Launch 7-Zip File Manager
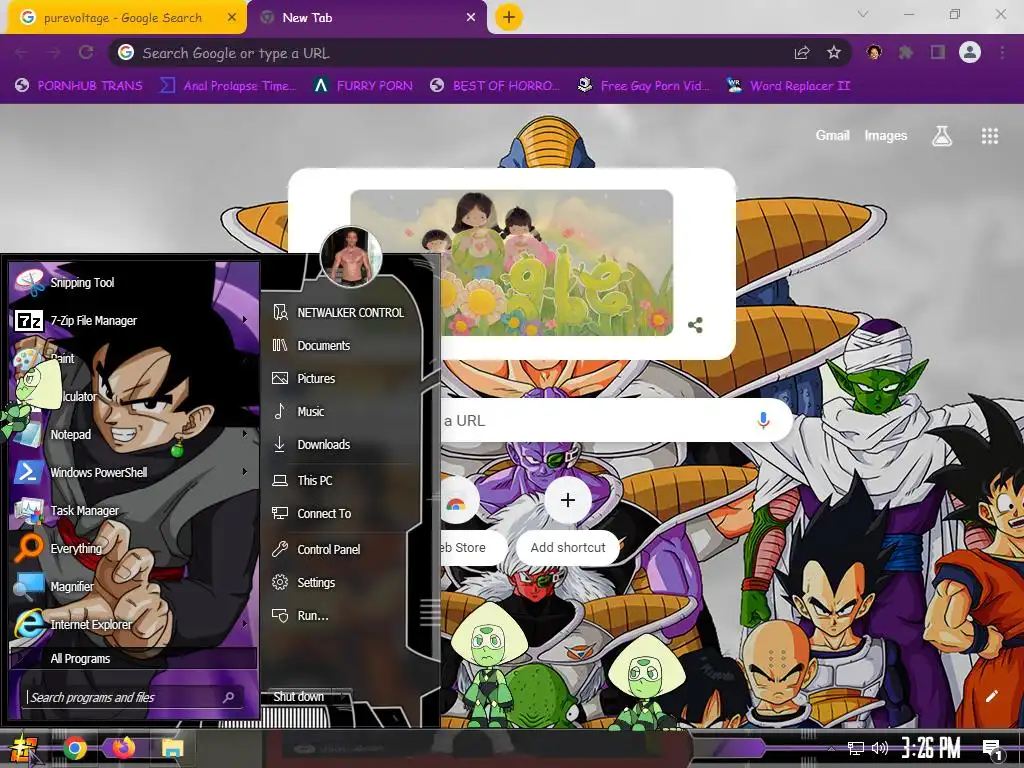Viewport: 1024px width, 768px height. click(x=134, y=320)
